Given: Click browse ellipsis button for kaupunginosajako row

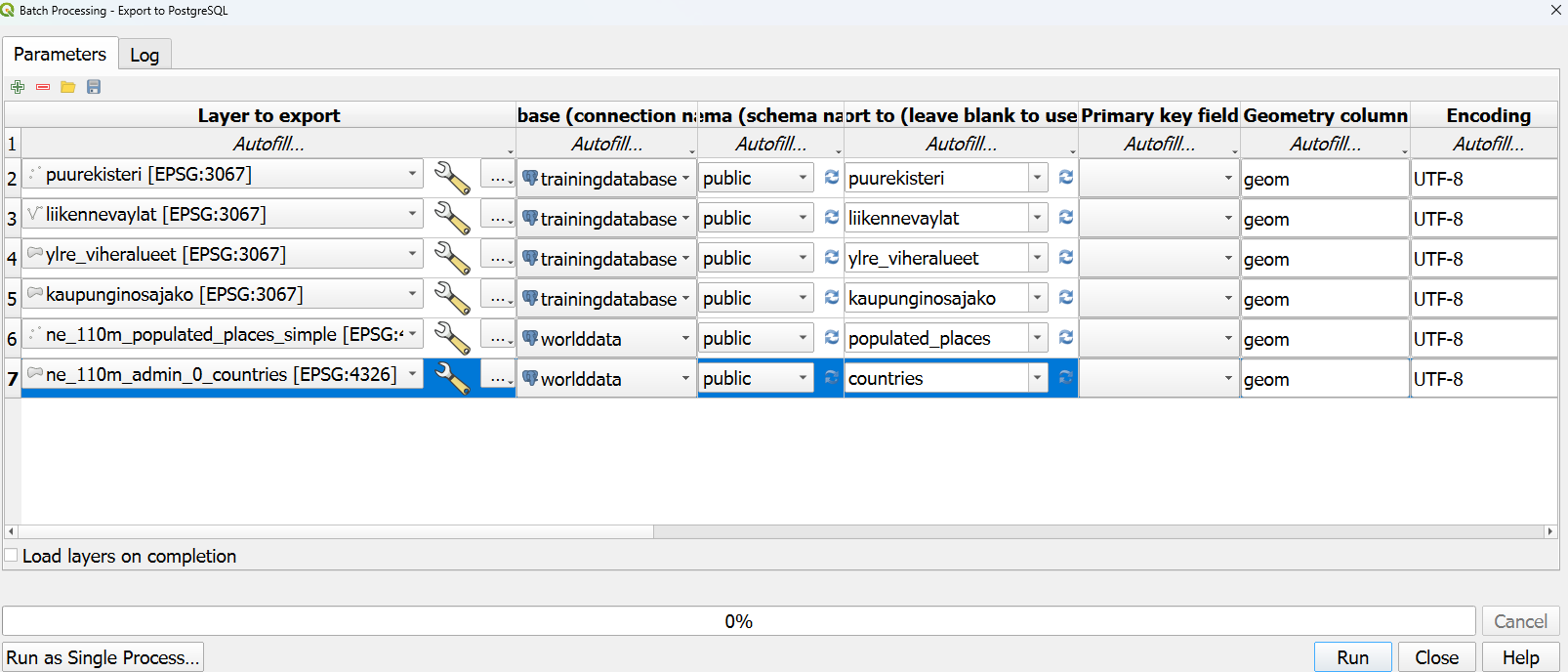Looking at the screenshot, I should tap(498, 298).
